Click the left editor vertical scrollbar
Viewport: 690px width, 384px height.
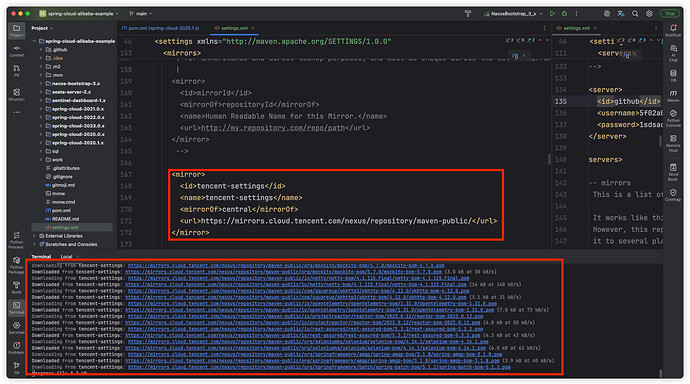pyautogui.click(x=549, y=159)
